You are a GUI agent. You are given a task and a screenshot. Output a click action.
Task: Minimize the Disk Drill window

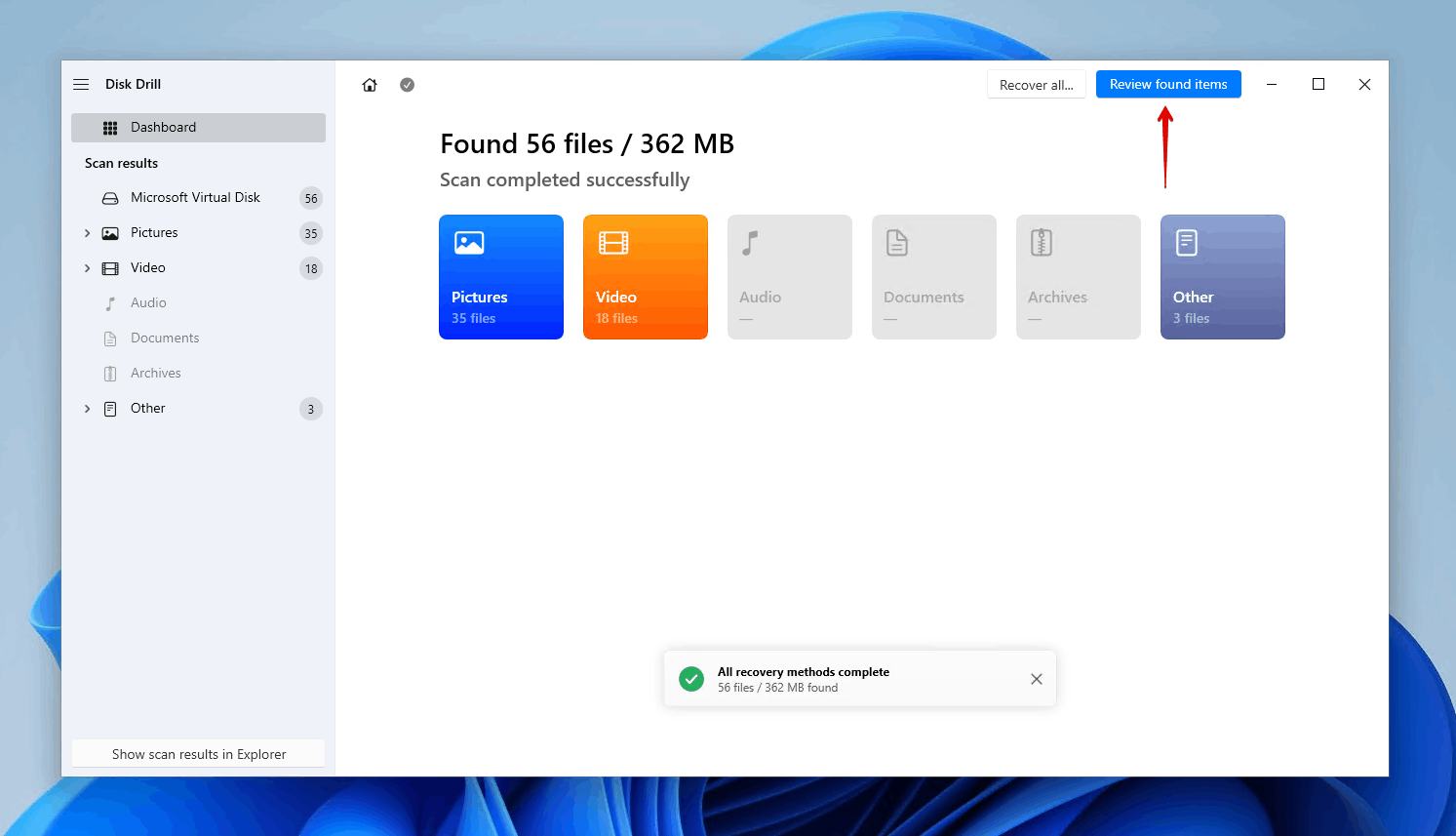1272,85
